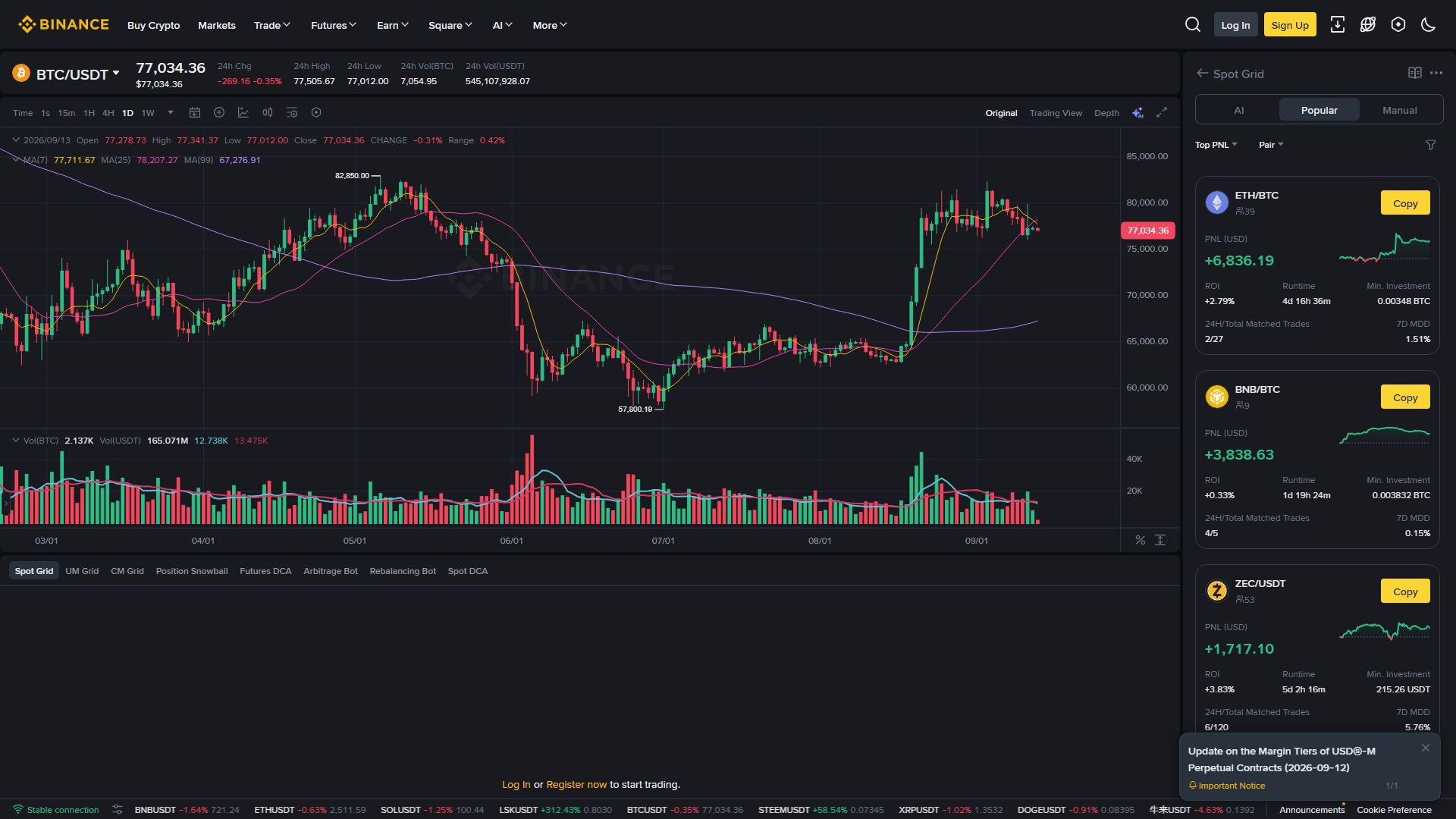1456x819 pixels.
Task: Click the BTC coin icon
Action: [x=20, y=74]
